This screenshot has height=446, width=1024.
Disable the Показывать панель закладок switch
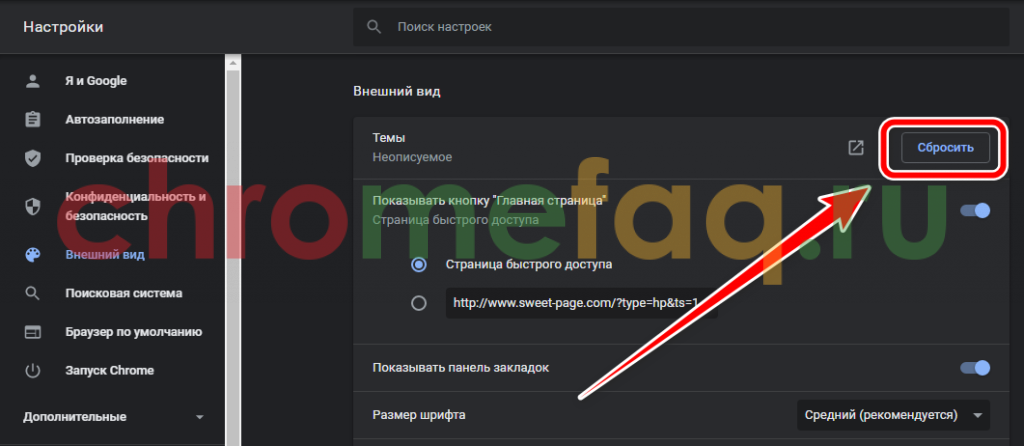click(974, 368)
